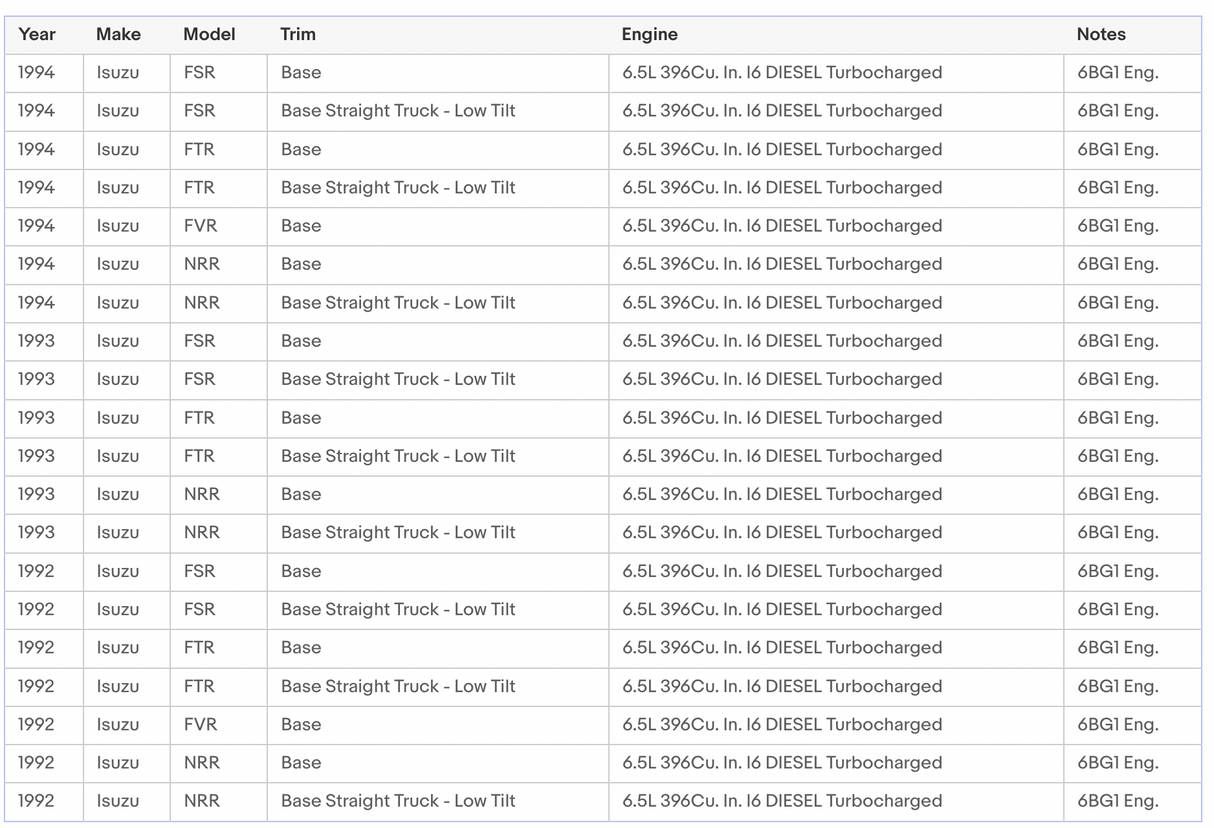The height and width of the screenshot is (828, 1214).
Task: Click the Trim column header
Action: pos(298,34)
